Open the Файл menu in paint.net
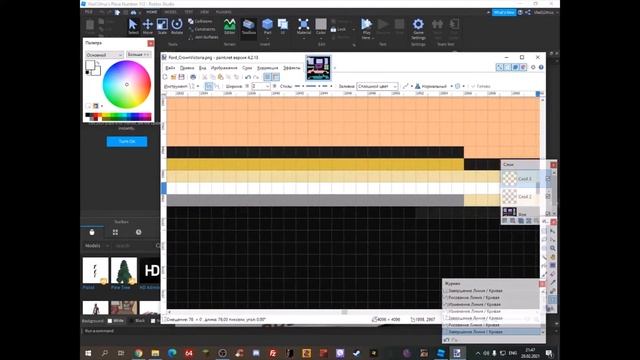The width and height of the screenshot is (640, 360). [x=170, y=68]
